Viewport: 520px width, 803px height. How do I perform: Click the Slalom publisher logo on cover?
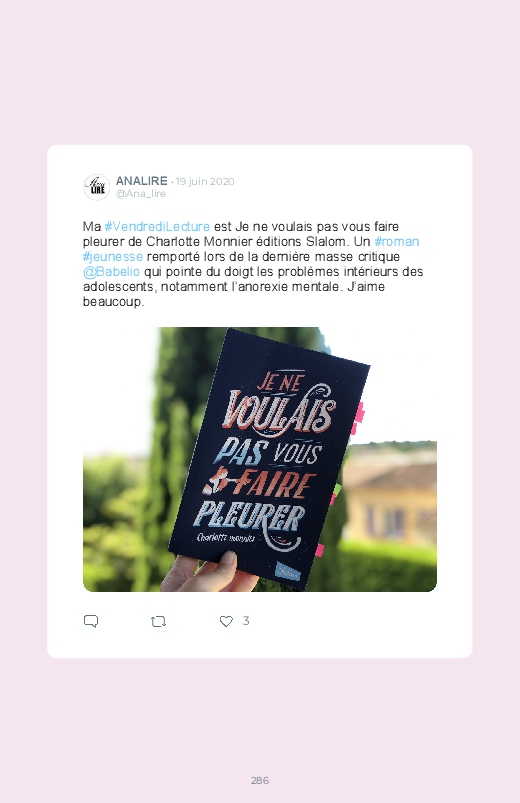(x=287, y=571)
